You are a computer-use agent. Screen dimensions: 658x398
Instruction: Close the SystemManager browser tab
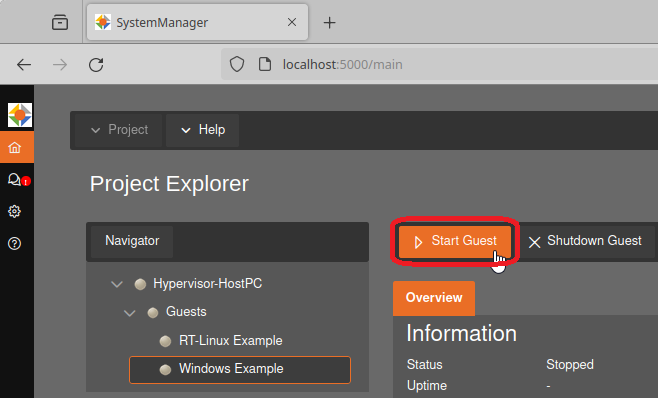click(x=292, y=22)
